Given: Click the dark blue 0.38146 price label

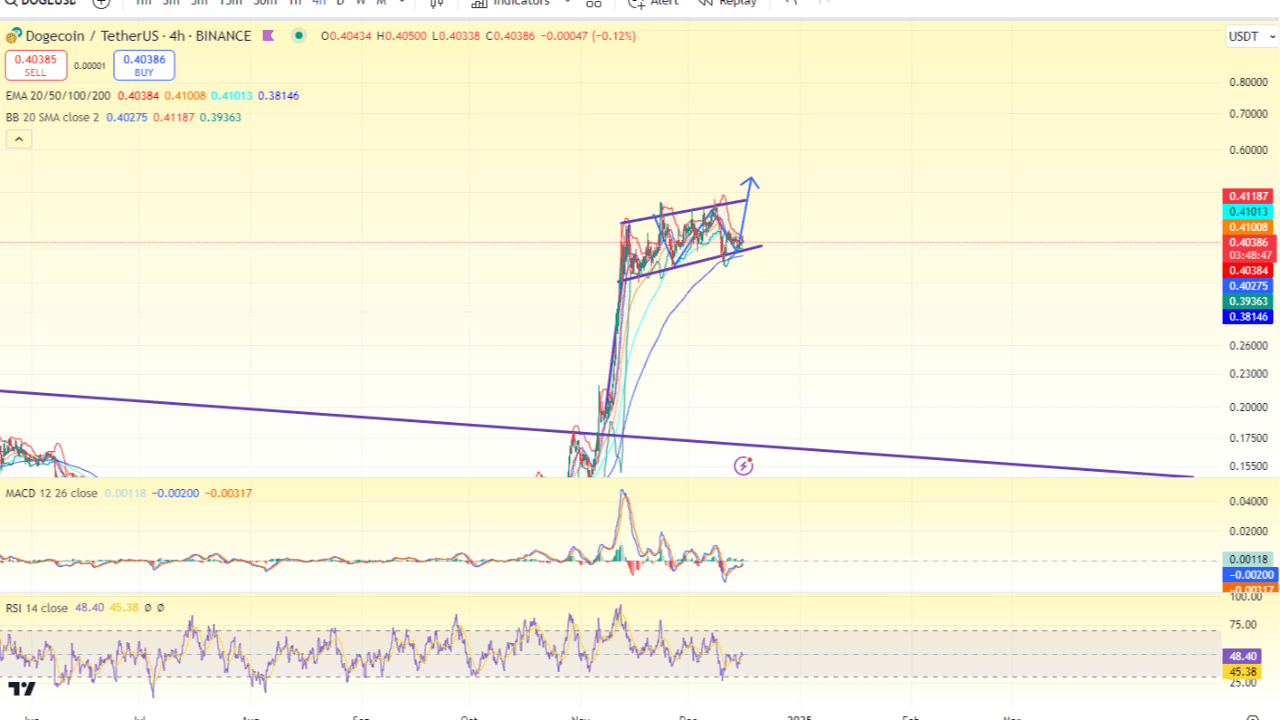Looking at the screenshot, I should point(1248,317).
